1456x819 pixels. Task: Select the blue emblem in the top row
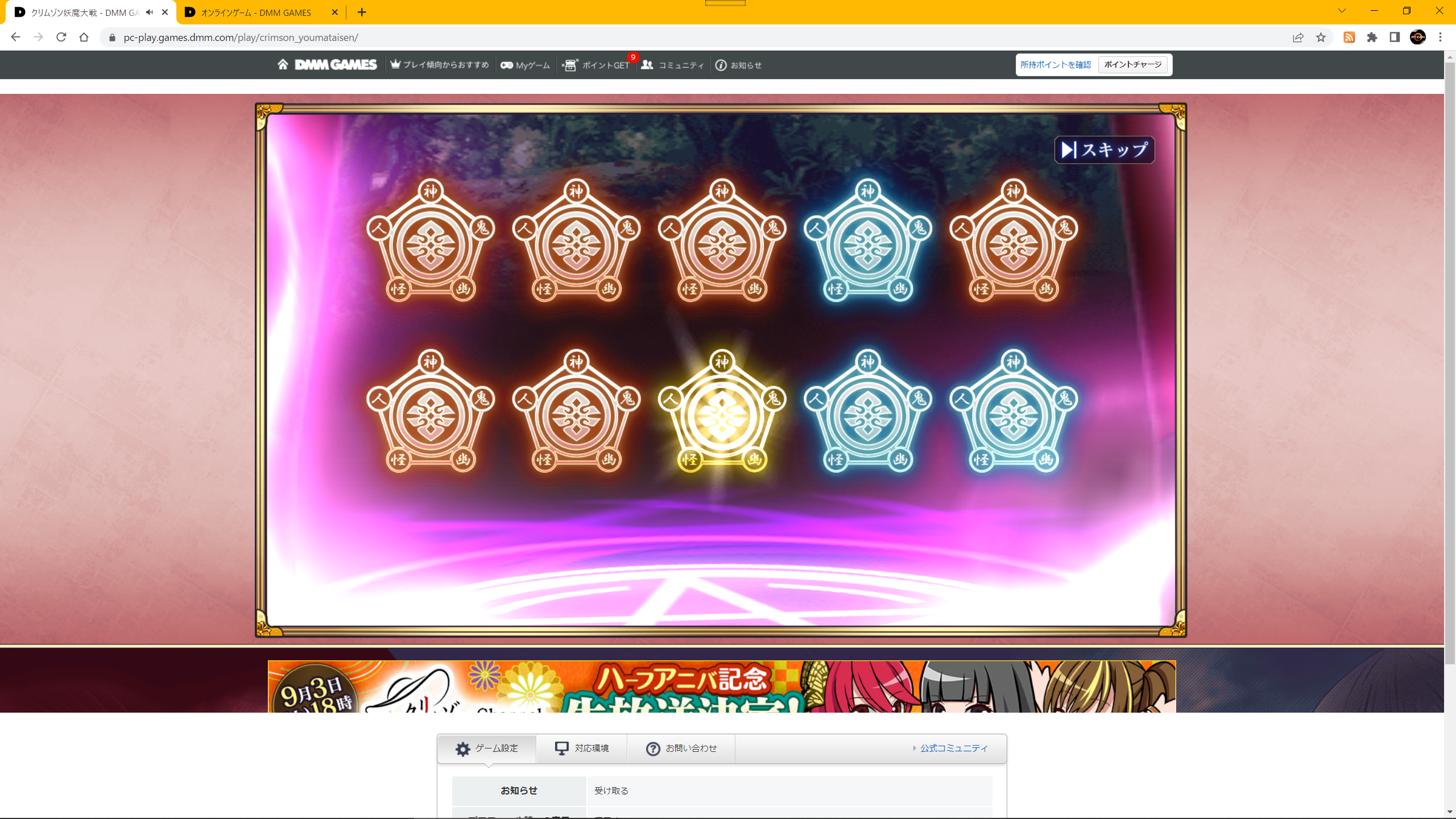[868, 241]
